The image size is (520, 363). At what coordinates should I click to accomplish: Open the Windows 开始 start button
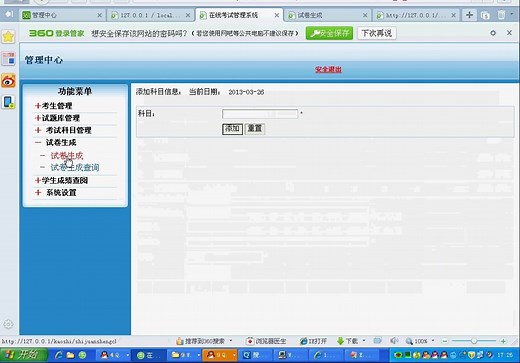24,355
